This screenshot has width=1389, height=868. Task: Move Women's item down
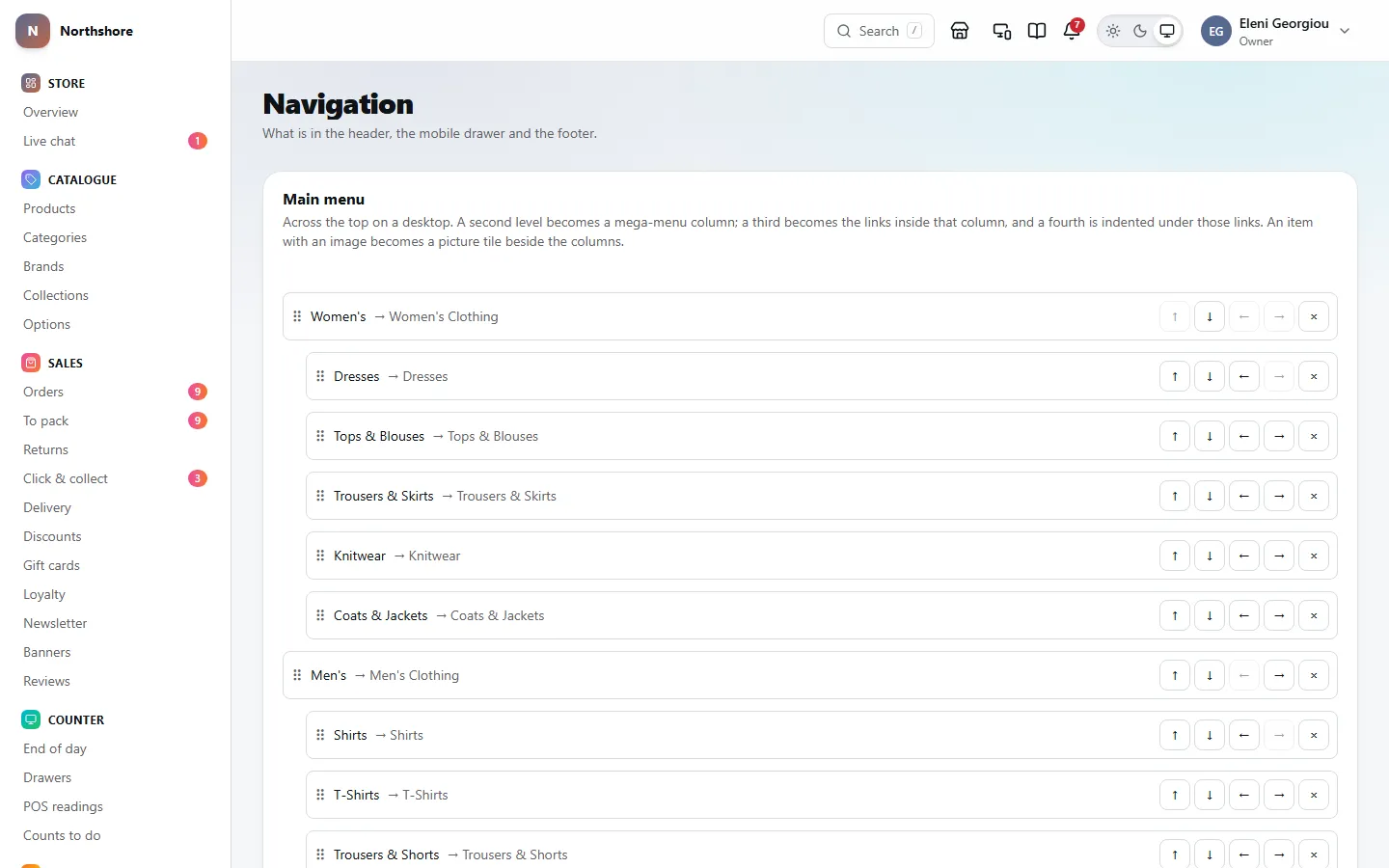coord(1210,316)
